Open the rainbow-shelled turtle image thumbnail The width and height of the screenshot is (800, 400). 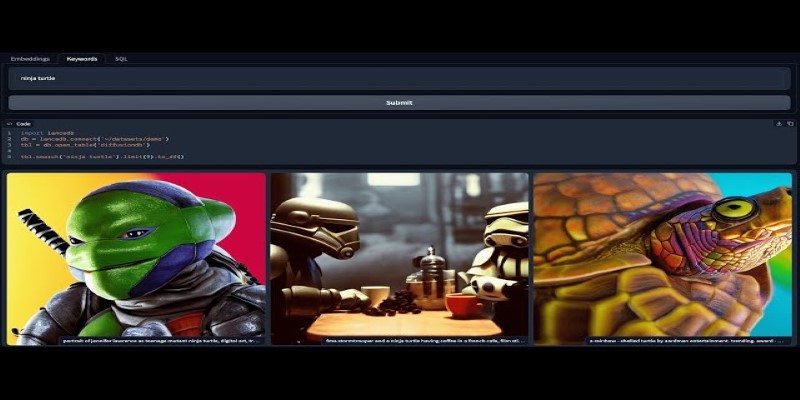click(x=663, y=259)
